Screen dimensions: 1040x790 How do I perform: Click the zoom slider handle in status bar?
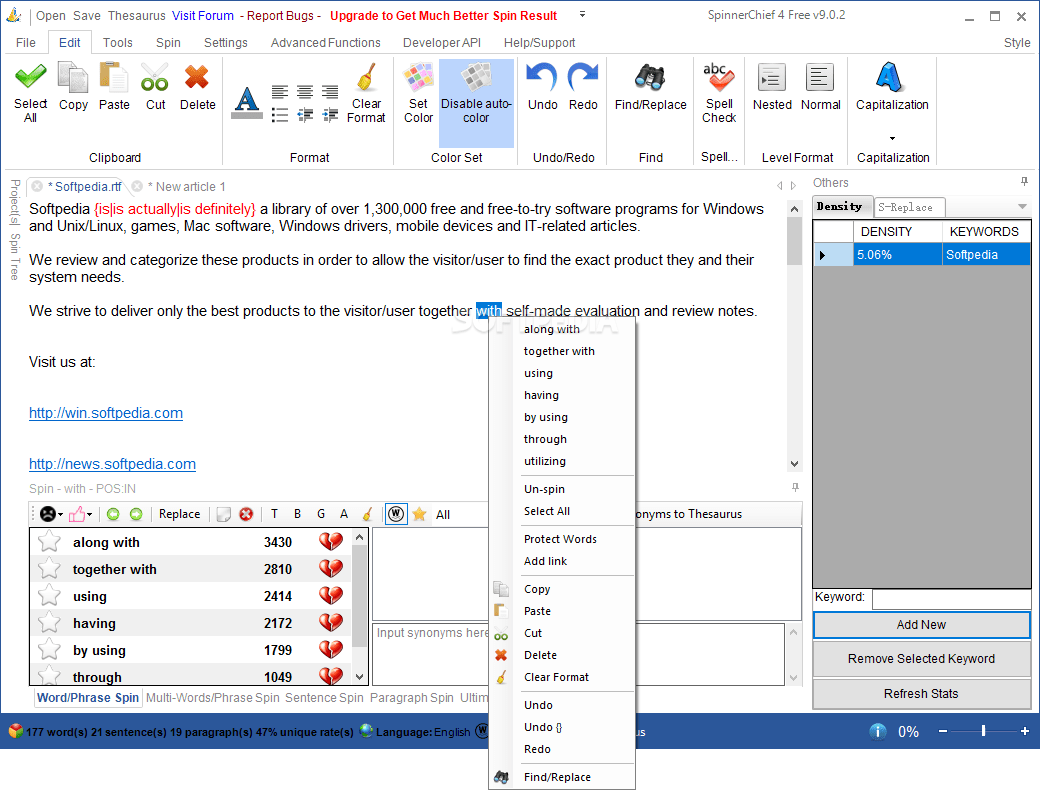[x=983, y=731]
